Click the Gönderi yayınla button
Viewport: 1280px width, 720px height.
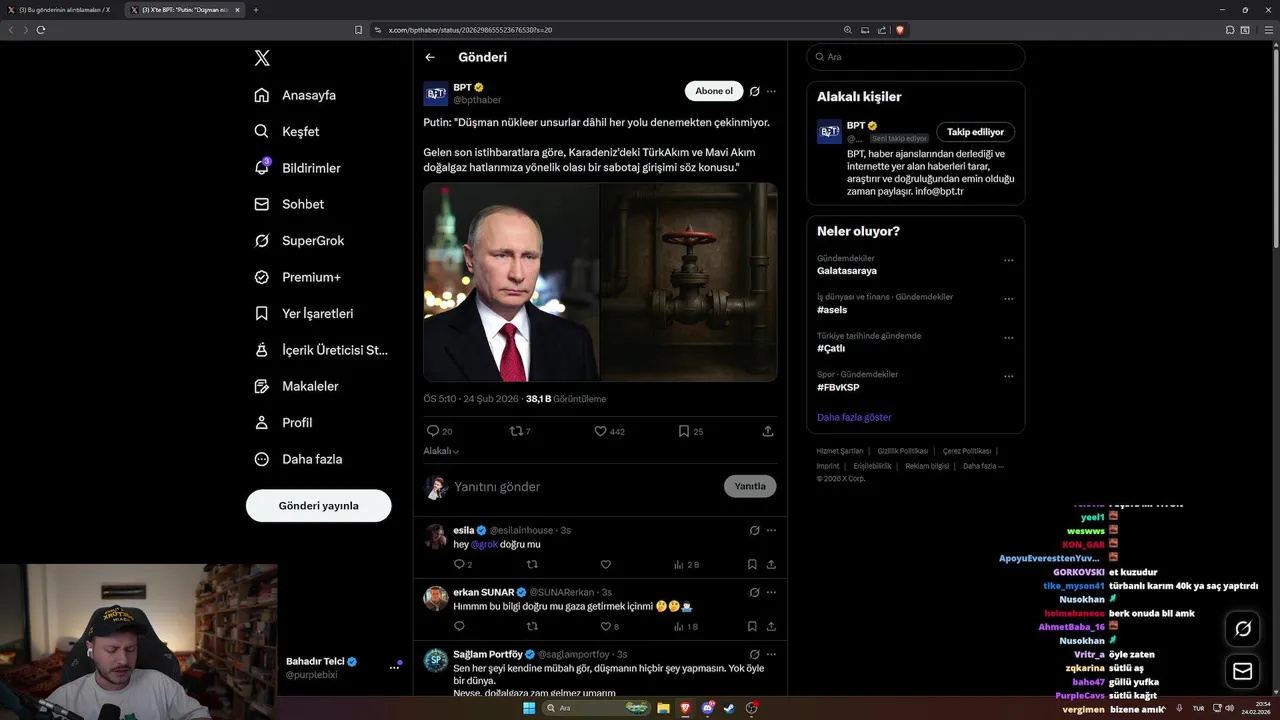(x=318, y=506)
